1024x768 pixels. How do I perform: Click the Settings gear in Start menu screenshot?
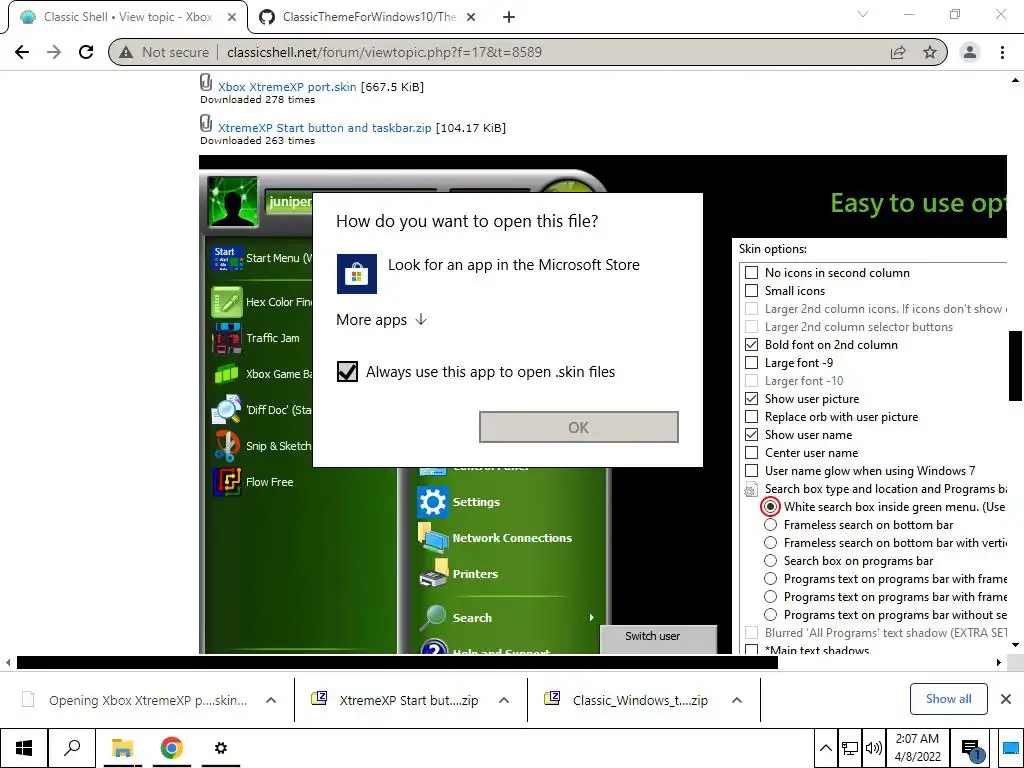(x=432, y=502)
